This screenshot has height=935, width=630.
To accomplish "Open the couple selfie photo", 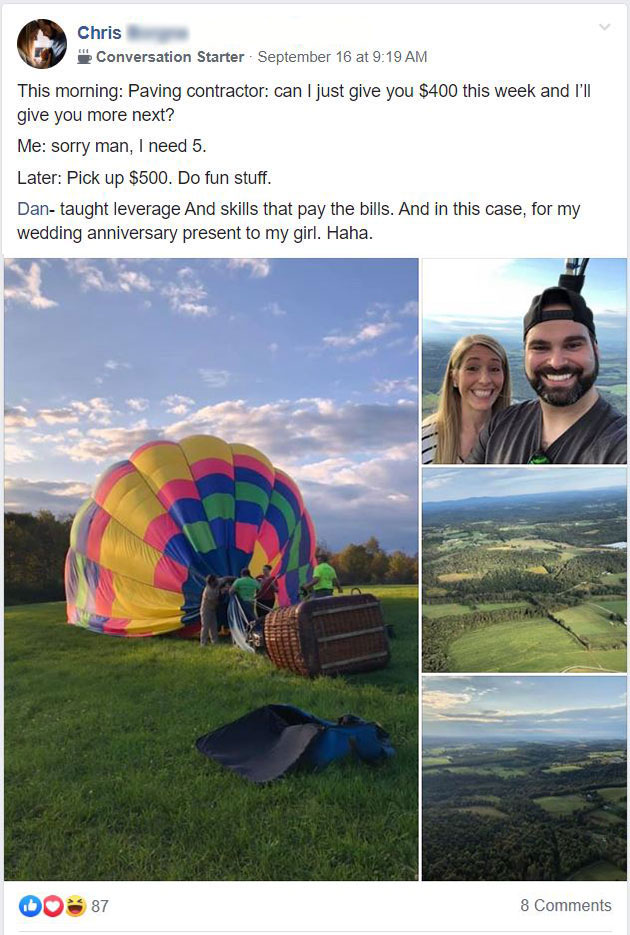I will [x=524, y=361].
